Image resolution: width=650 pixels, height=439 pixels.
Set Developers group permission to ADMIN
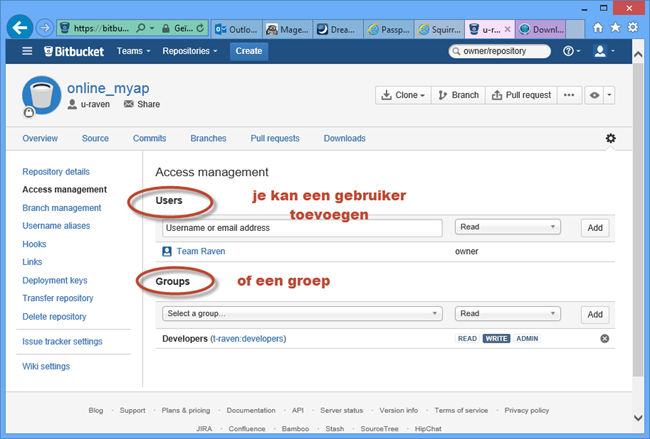coord(527,339)
